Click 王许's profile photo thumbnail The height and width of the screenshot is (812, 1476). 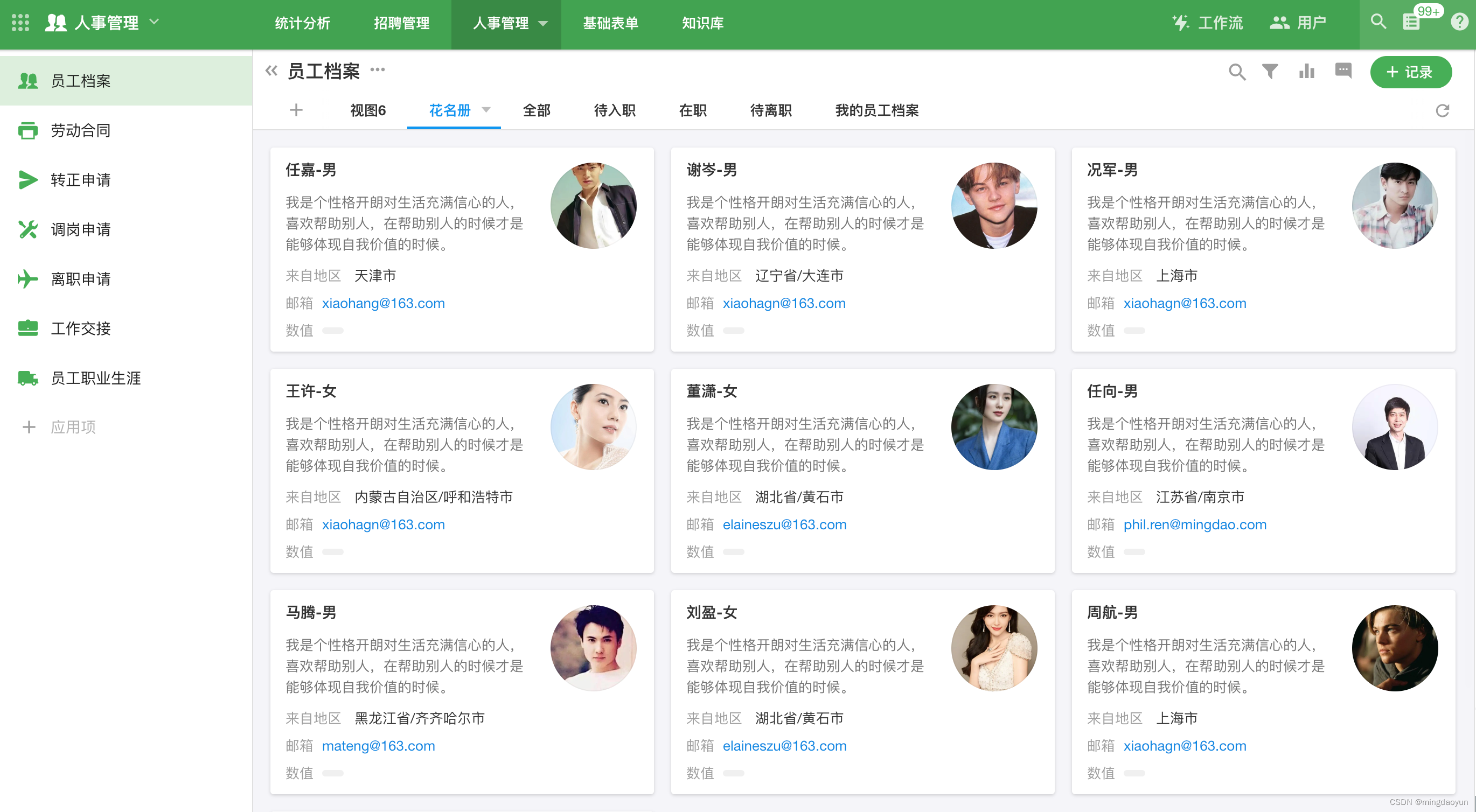pyautogui.click(x=594, y=426)
